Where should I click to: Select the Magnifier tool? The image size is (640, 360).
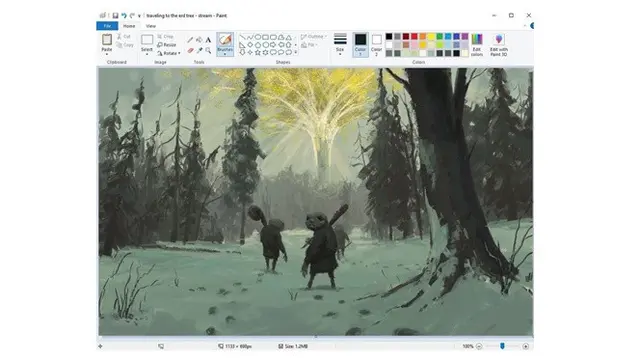(x=208, y=51)
